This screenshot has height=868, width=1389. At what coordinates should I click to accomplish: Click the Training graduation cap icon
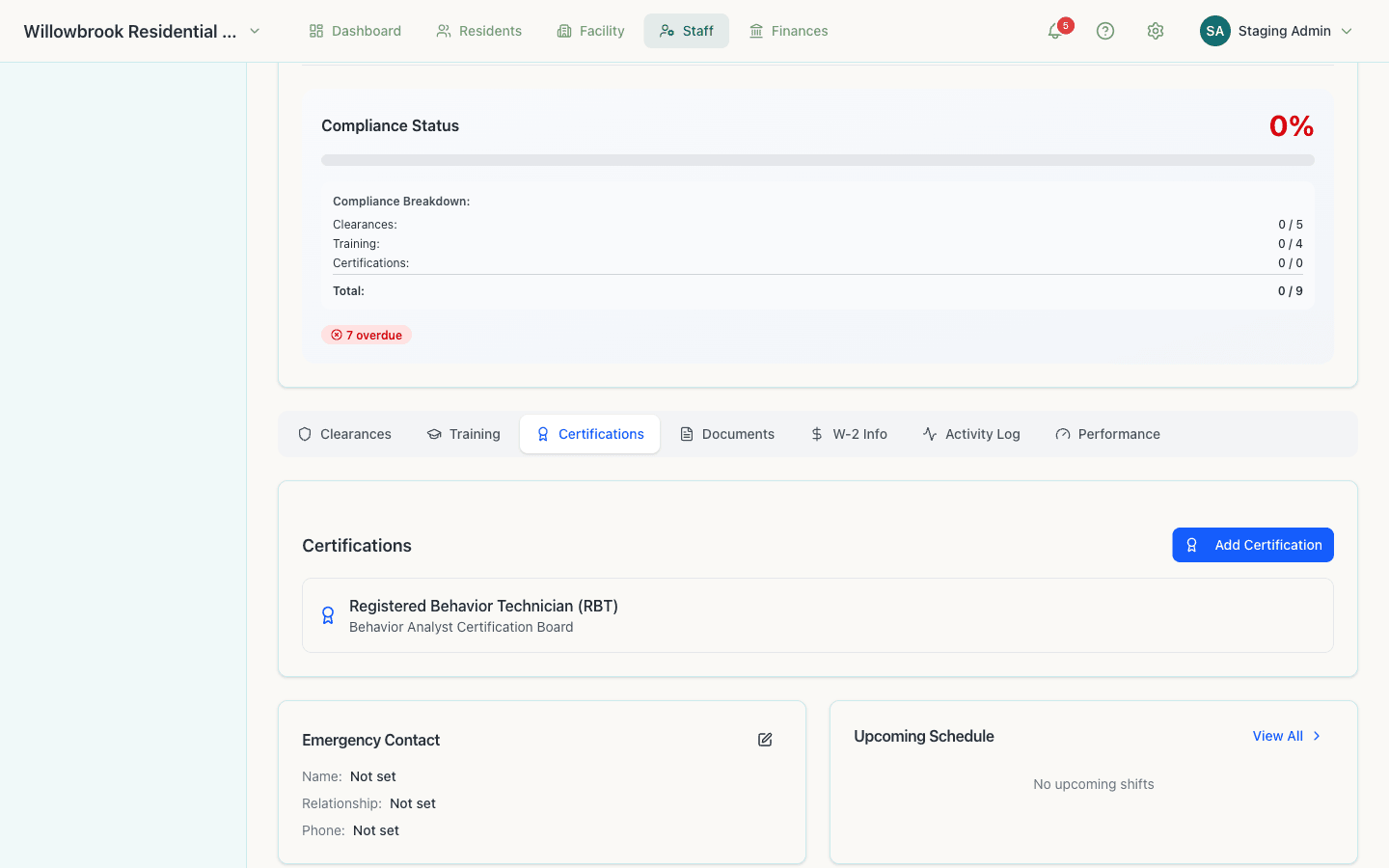[x=434, y=434]
